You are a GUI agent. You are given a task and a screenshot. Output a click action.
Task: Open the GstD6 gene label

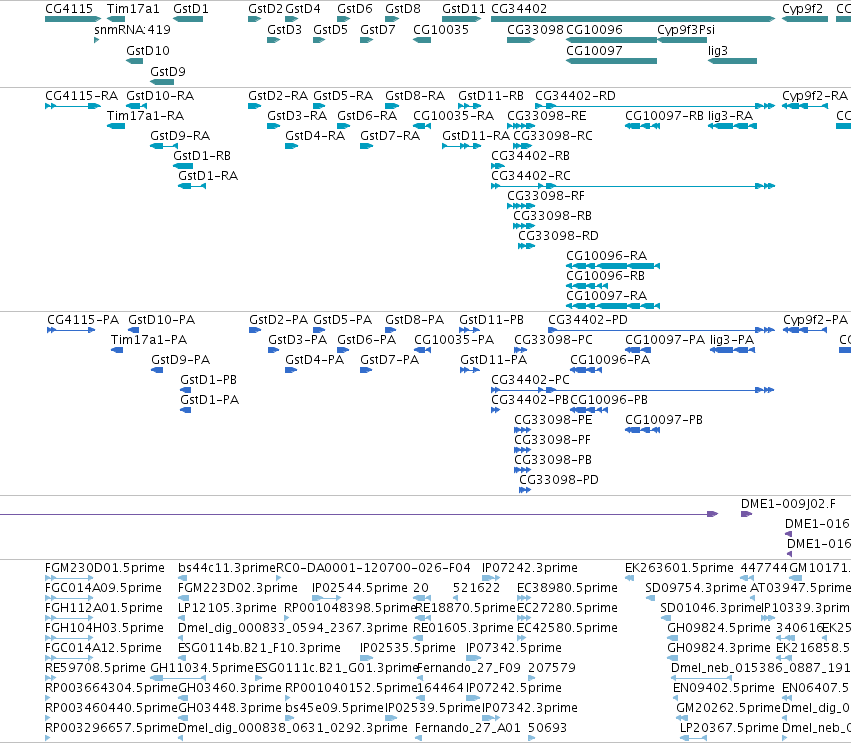[355, 9]
